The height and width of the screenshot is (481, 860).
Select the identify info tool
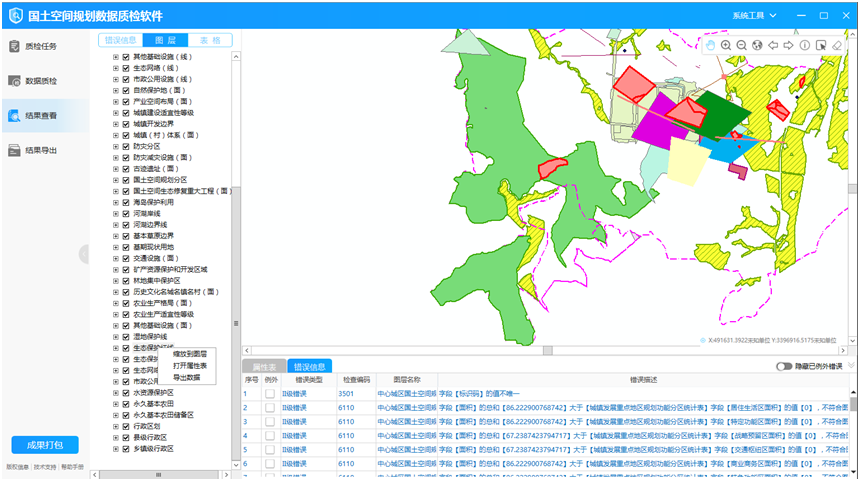pos(805,46)
